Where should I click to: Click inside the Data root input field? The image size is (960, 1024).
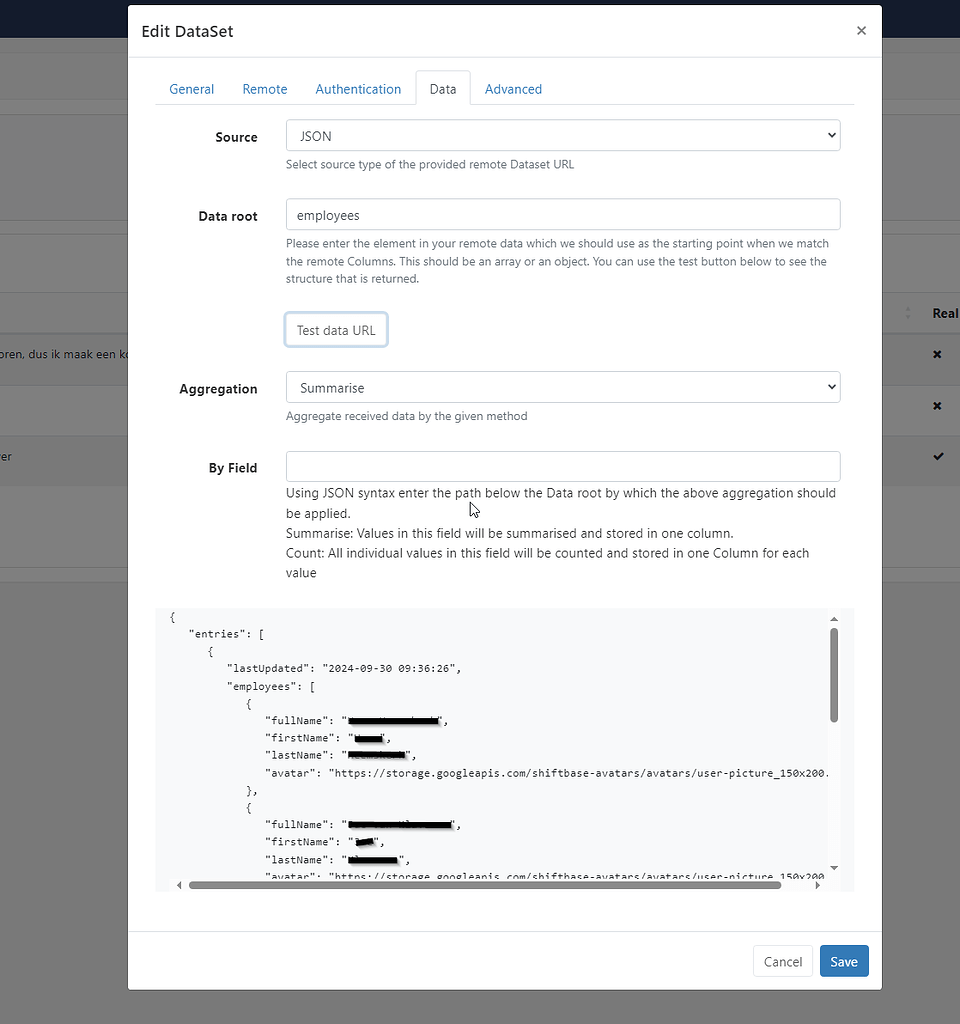[563, 214]
